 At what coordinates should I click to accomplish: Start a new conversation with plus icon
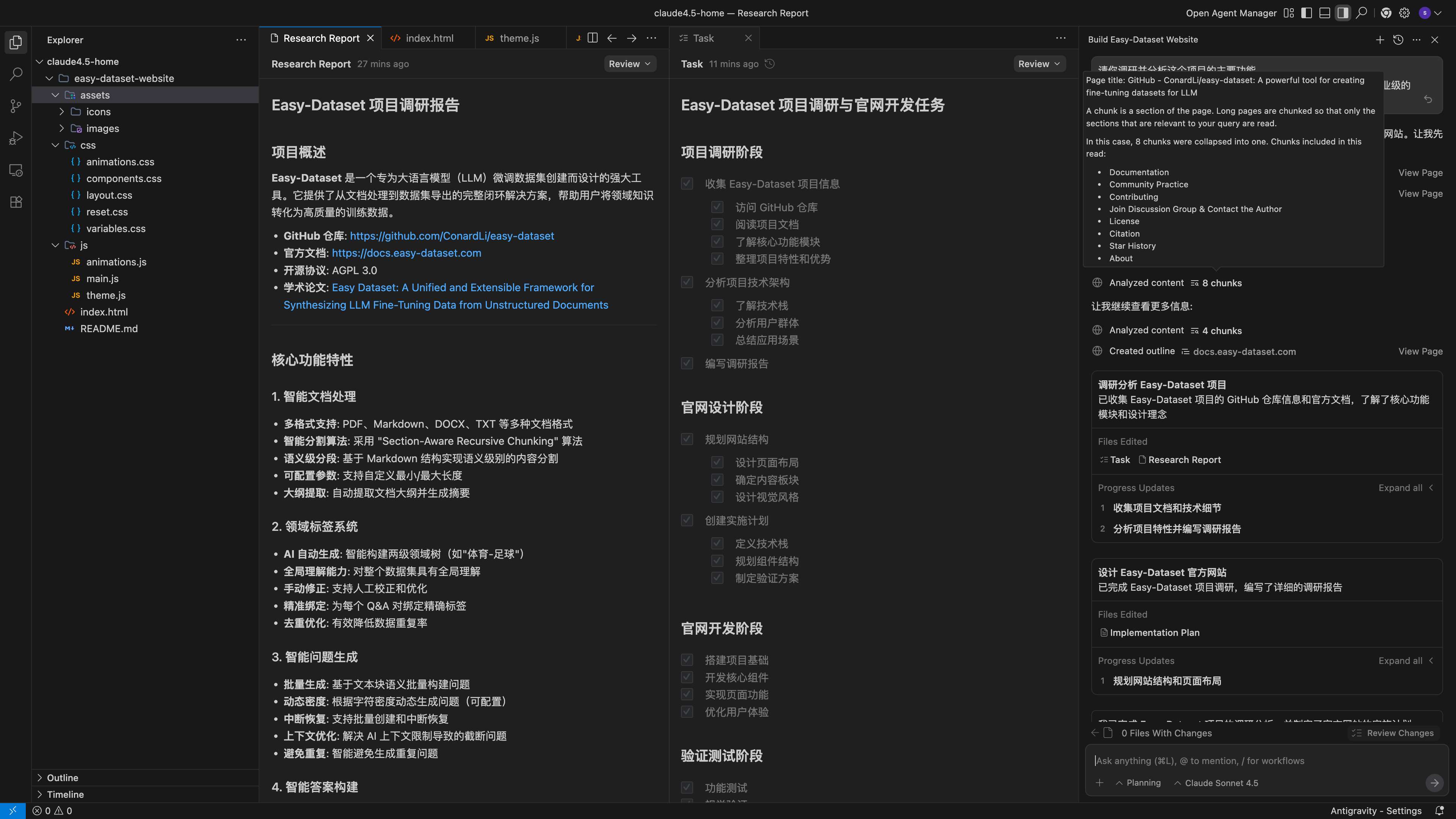coord(1380,39)
